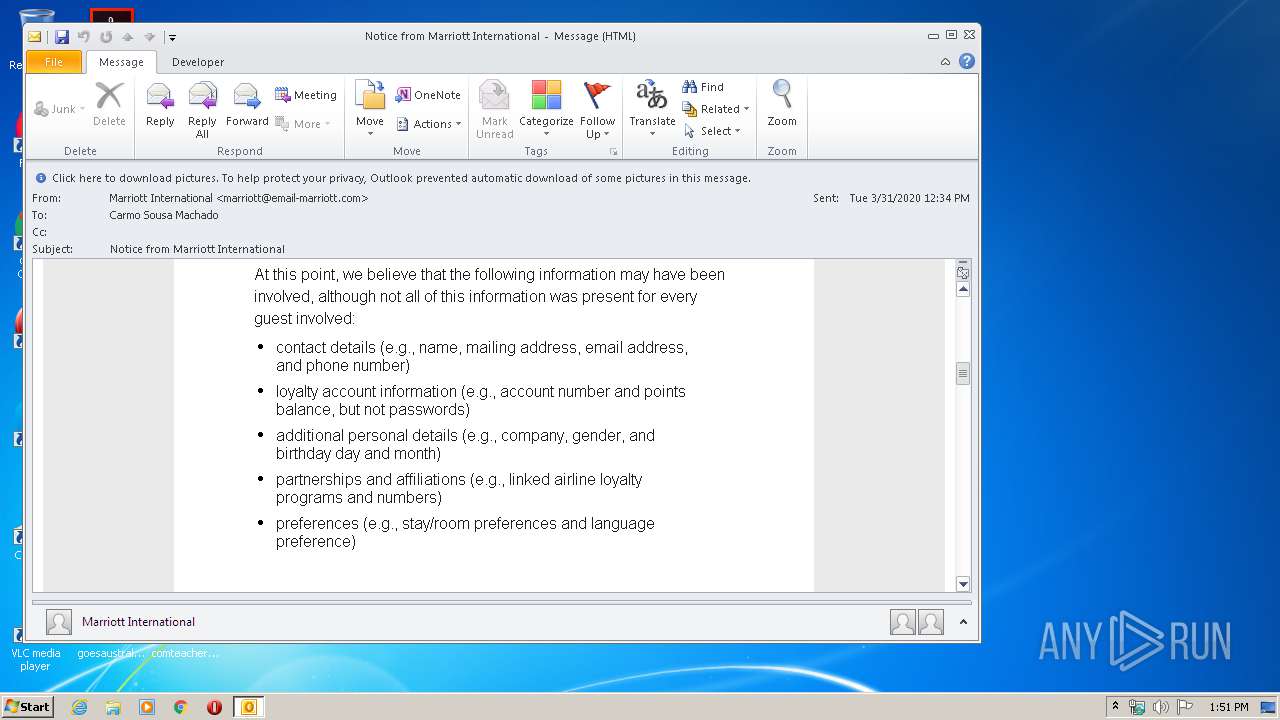Click the Reply All icon
Screen dimensions: 1280x720
(202, 110)
